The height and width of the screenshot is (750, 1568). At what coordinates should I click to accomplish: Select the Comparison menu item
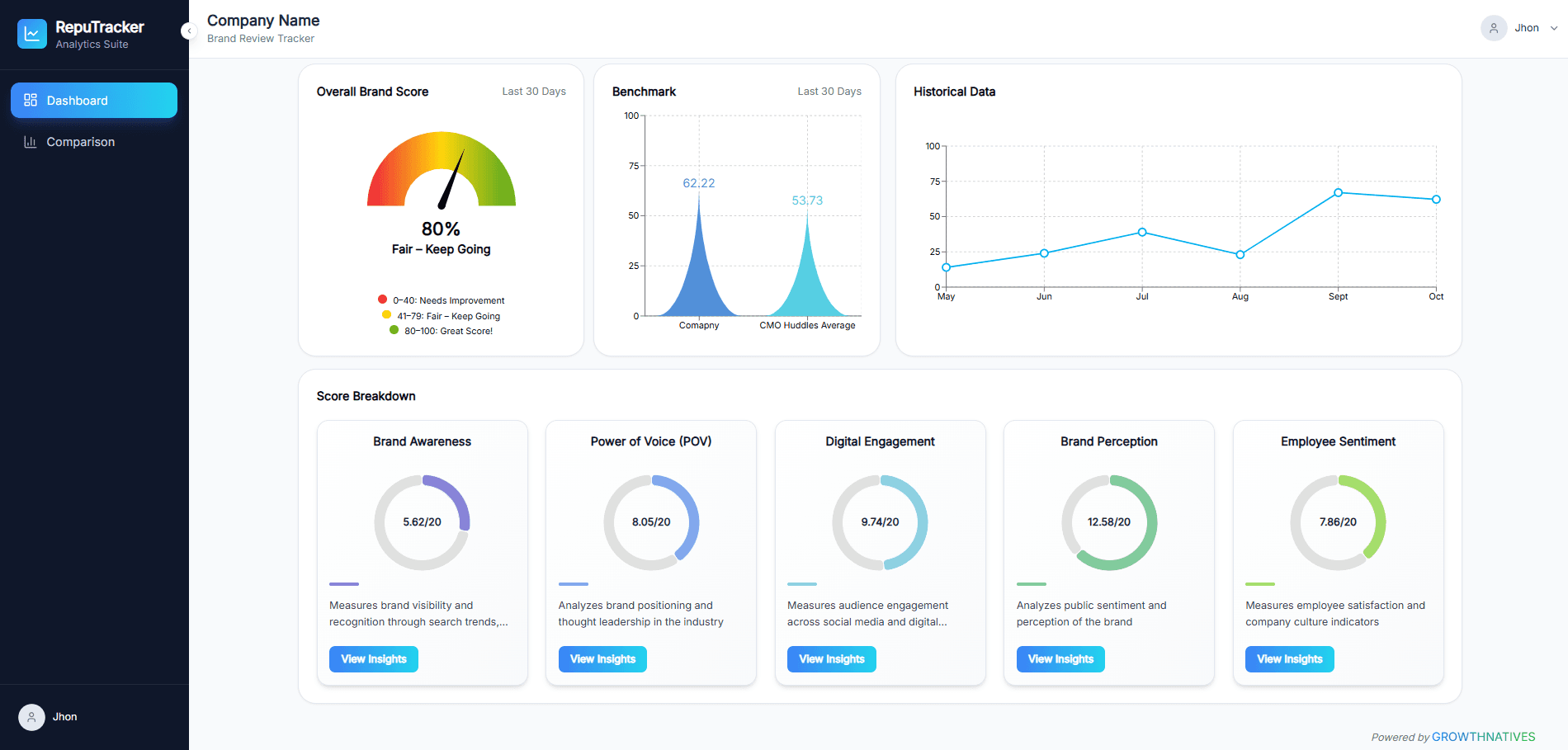(x=80, y=142)
